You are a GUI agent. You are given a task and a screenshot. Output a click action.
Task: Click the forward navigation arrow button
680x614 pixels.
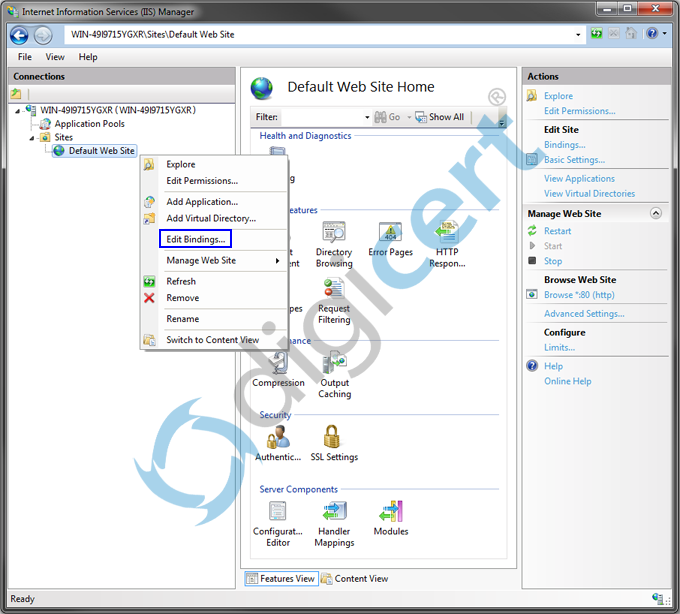[x=43, y=35]
